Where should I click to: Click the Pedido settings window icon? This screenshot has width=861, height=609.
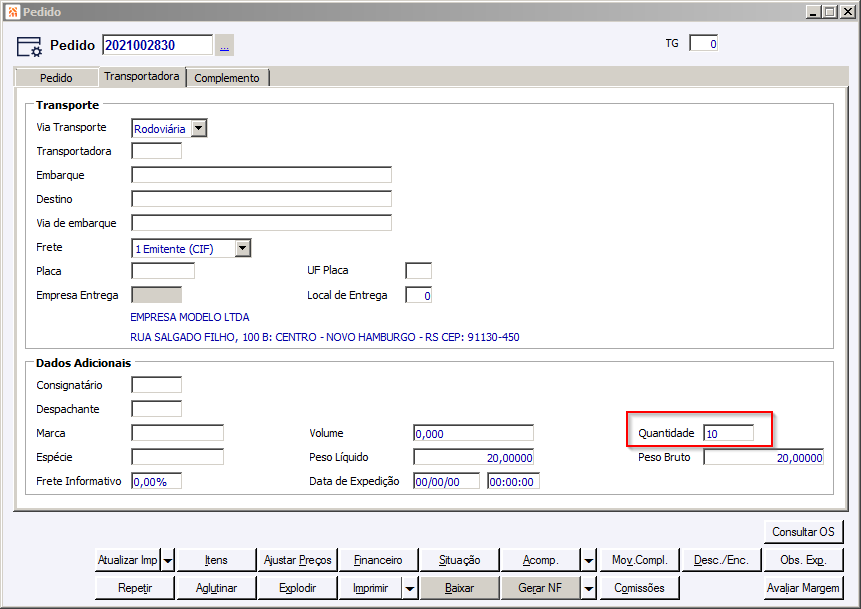(x=29, y=47)
